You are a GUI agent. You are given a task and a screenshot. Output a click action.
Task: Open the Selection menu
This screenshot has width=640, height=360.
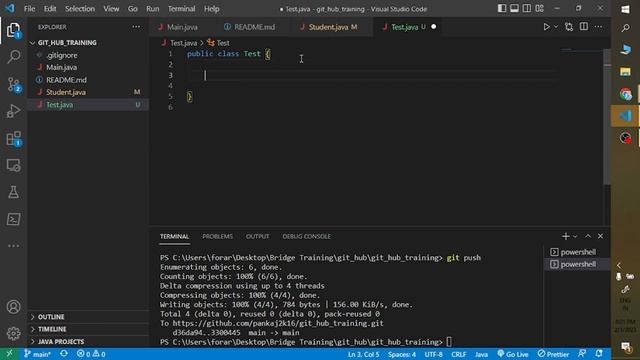(x=80, y=9)
